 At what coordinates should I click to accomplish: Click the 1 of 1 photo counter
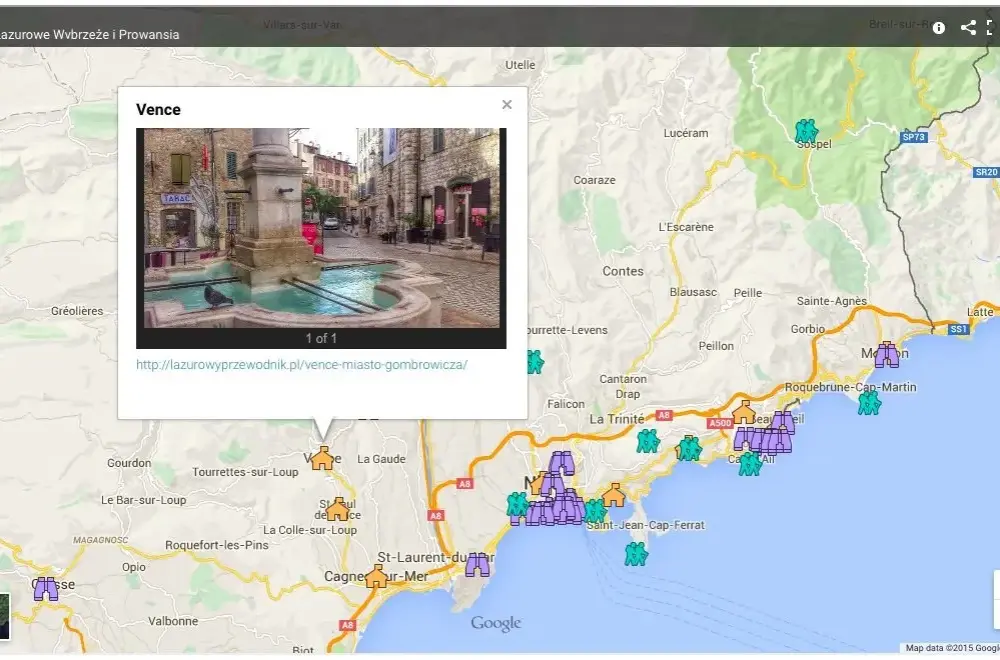click(321, 339)
